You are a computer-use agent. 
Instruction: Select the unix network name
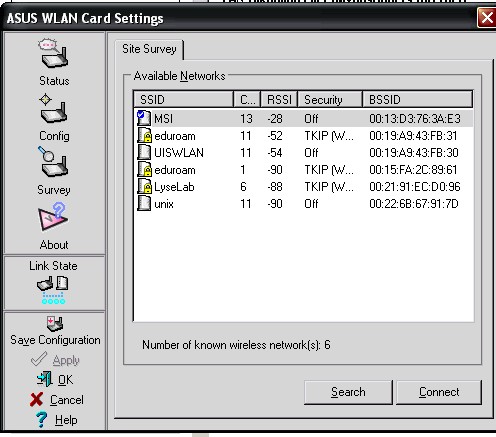point(164,204)
